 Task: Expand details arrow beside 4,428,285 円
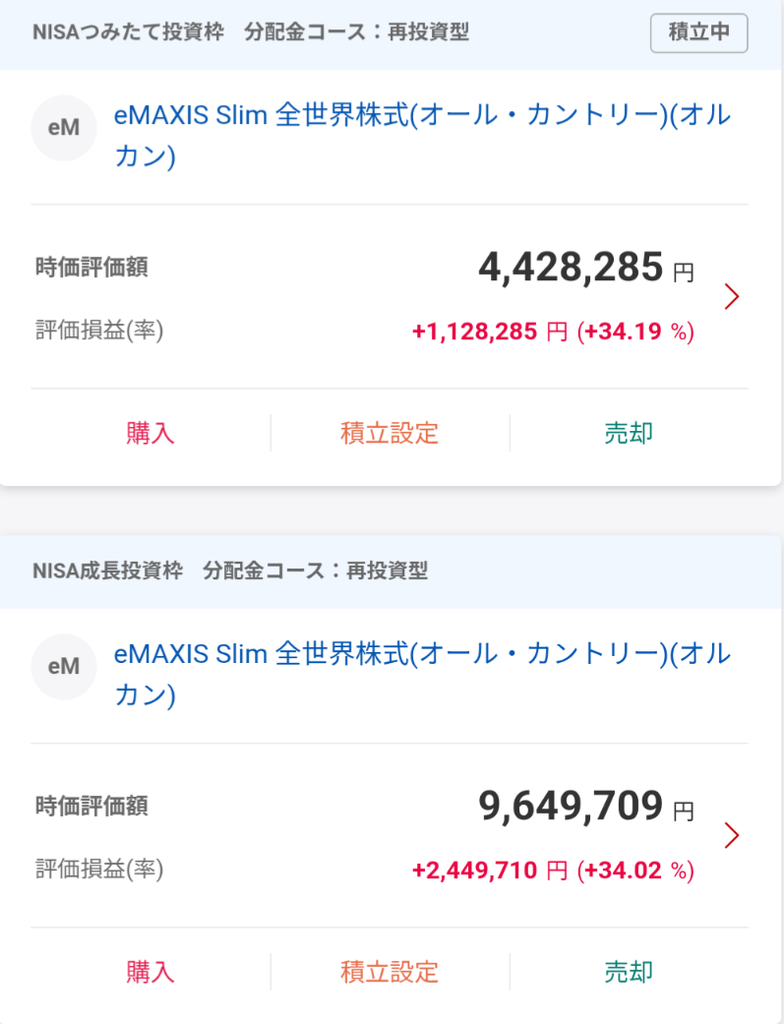732,296
